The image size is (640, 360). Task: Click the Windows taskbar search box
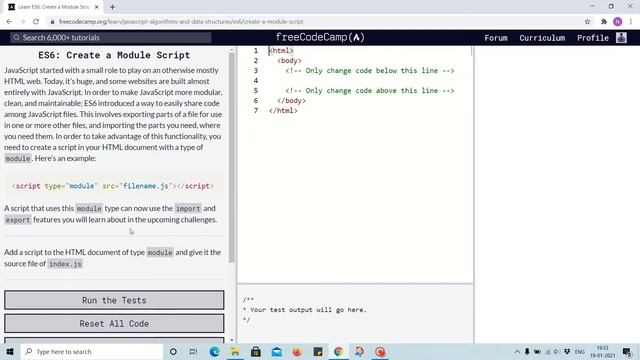point(92,351)
